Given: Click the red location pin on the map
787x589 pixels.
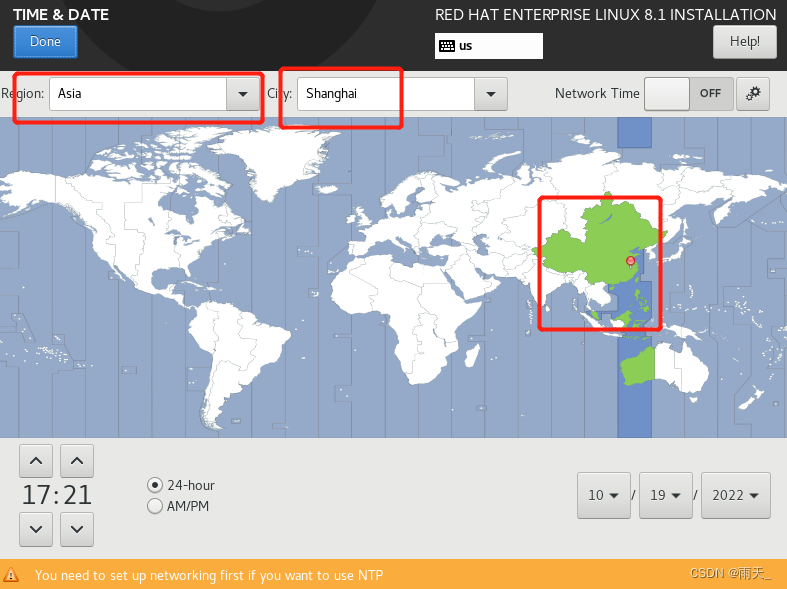Looking at the screenshot, I should point(630,261).
